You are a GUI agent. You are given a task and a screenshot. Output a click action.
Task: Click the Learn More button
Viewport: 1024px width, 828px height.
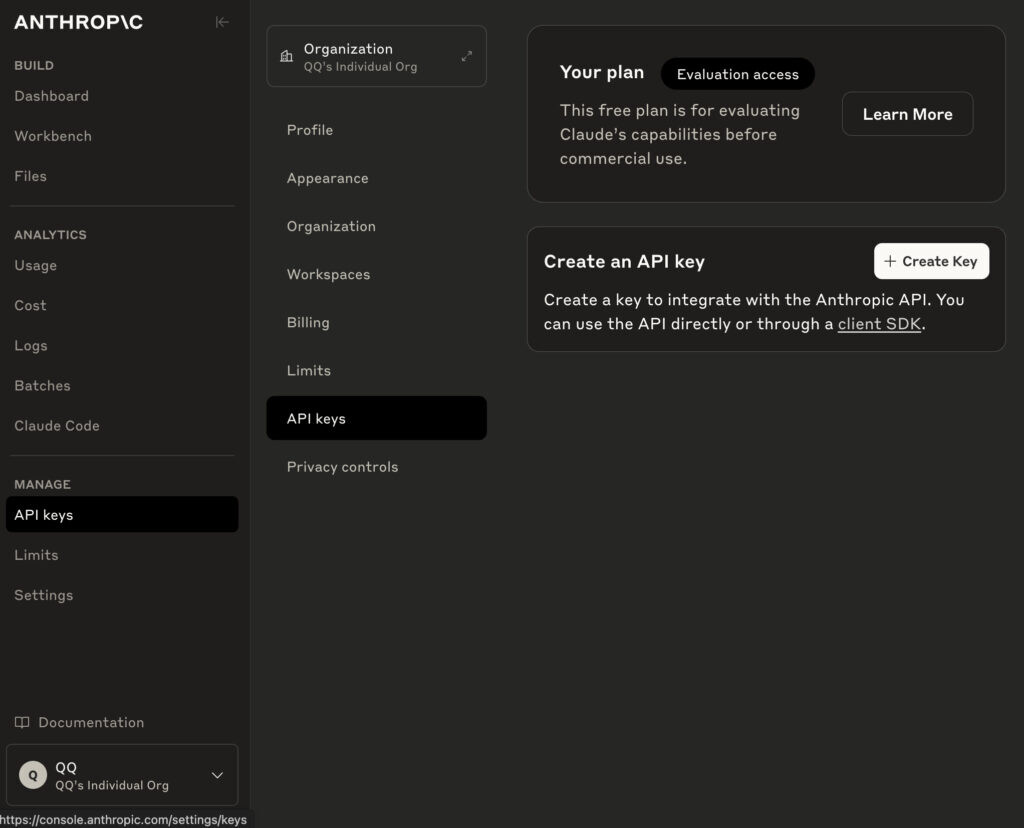(x=906, y=114)
